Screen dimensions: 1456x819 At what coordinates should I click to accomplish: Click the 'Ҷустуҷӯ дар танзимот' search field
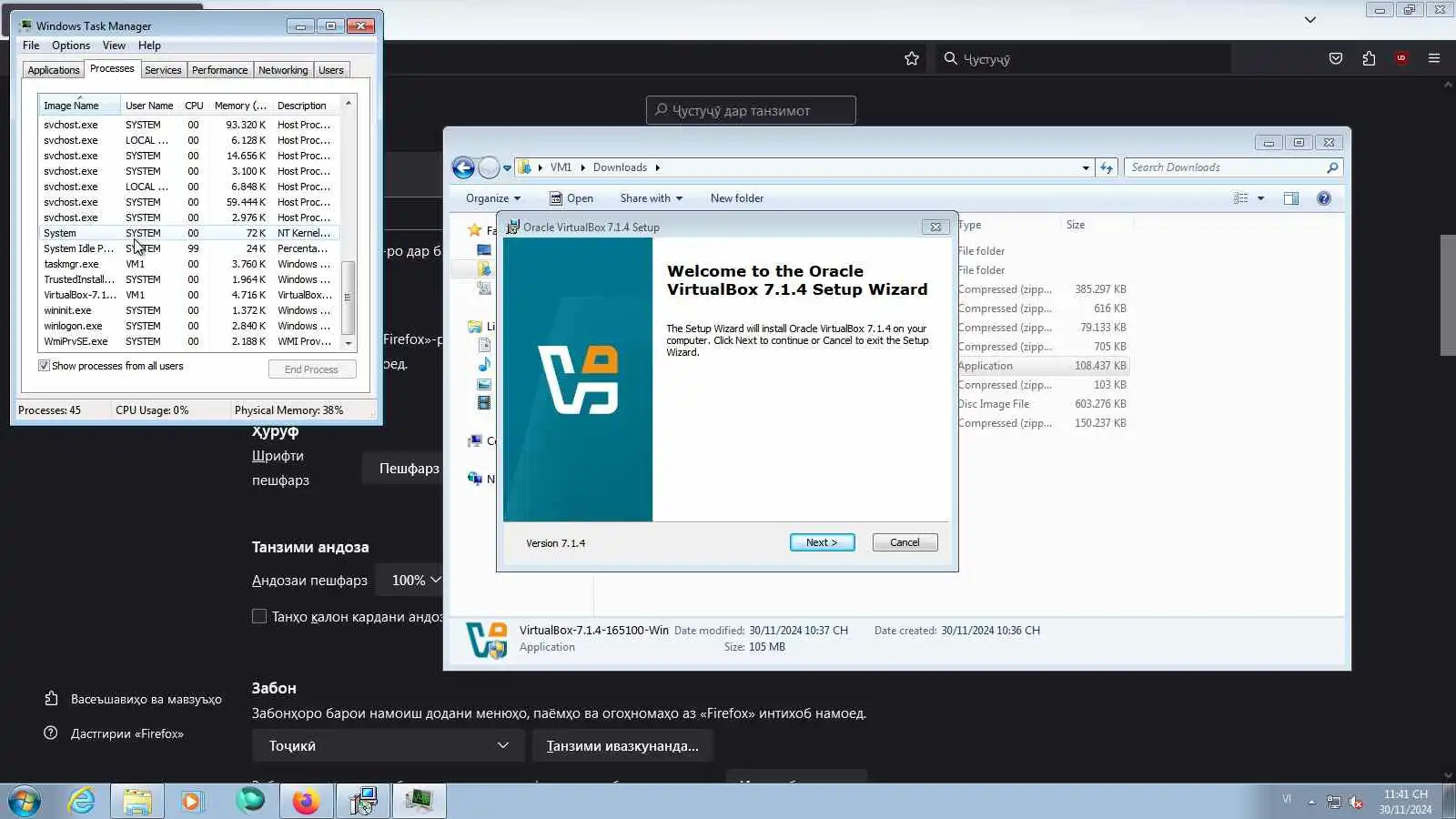(751, 110)
